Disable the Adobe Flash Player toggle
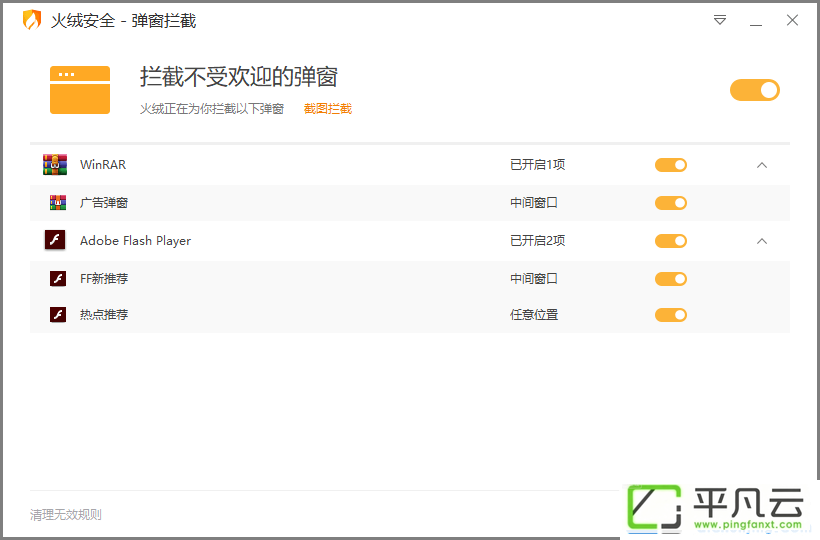Viewport: 820px width, 540px height. click(671, 241)
